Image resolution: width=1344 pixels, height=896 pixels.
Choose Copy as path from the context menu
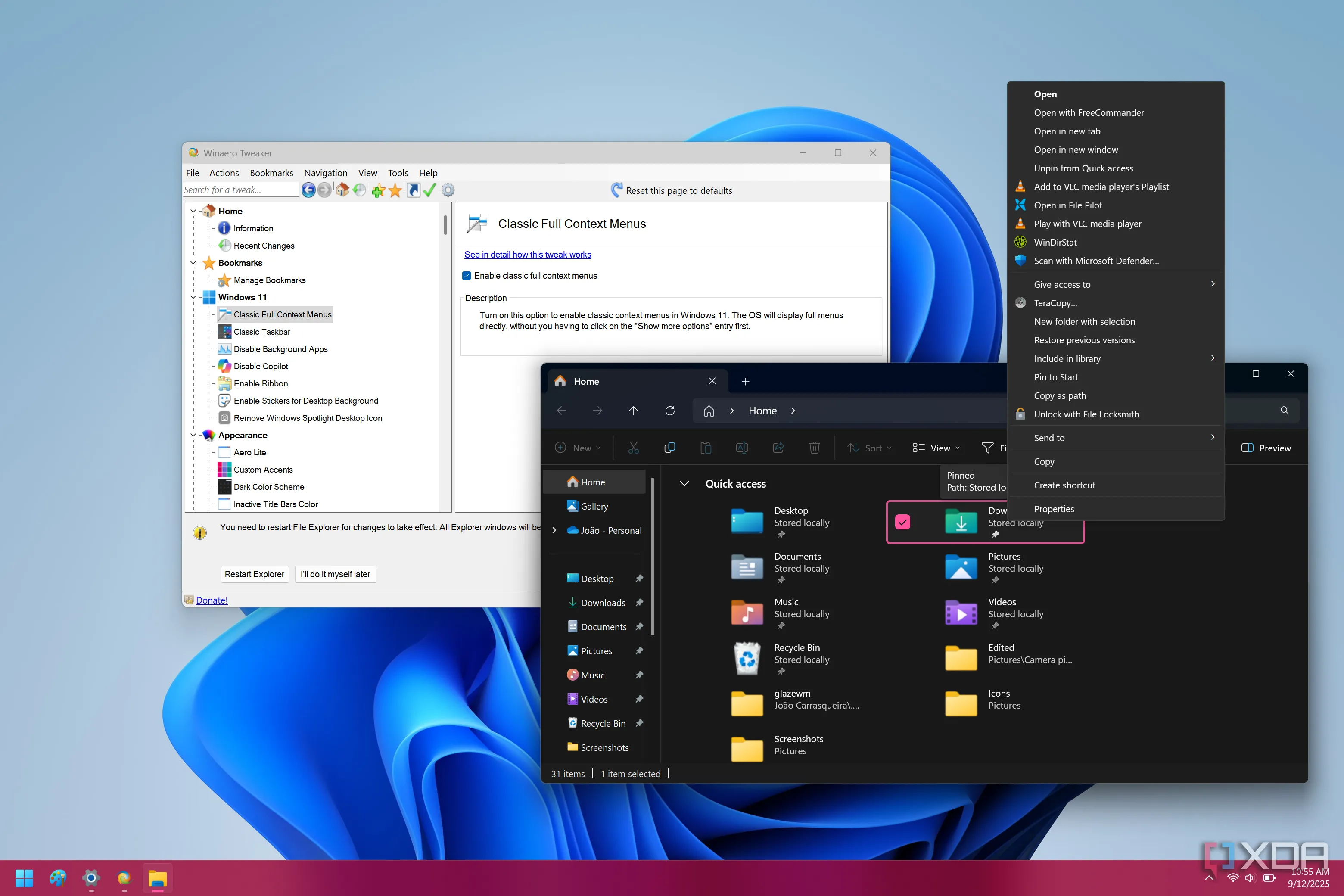[x=1059, y=395]
